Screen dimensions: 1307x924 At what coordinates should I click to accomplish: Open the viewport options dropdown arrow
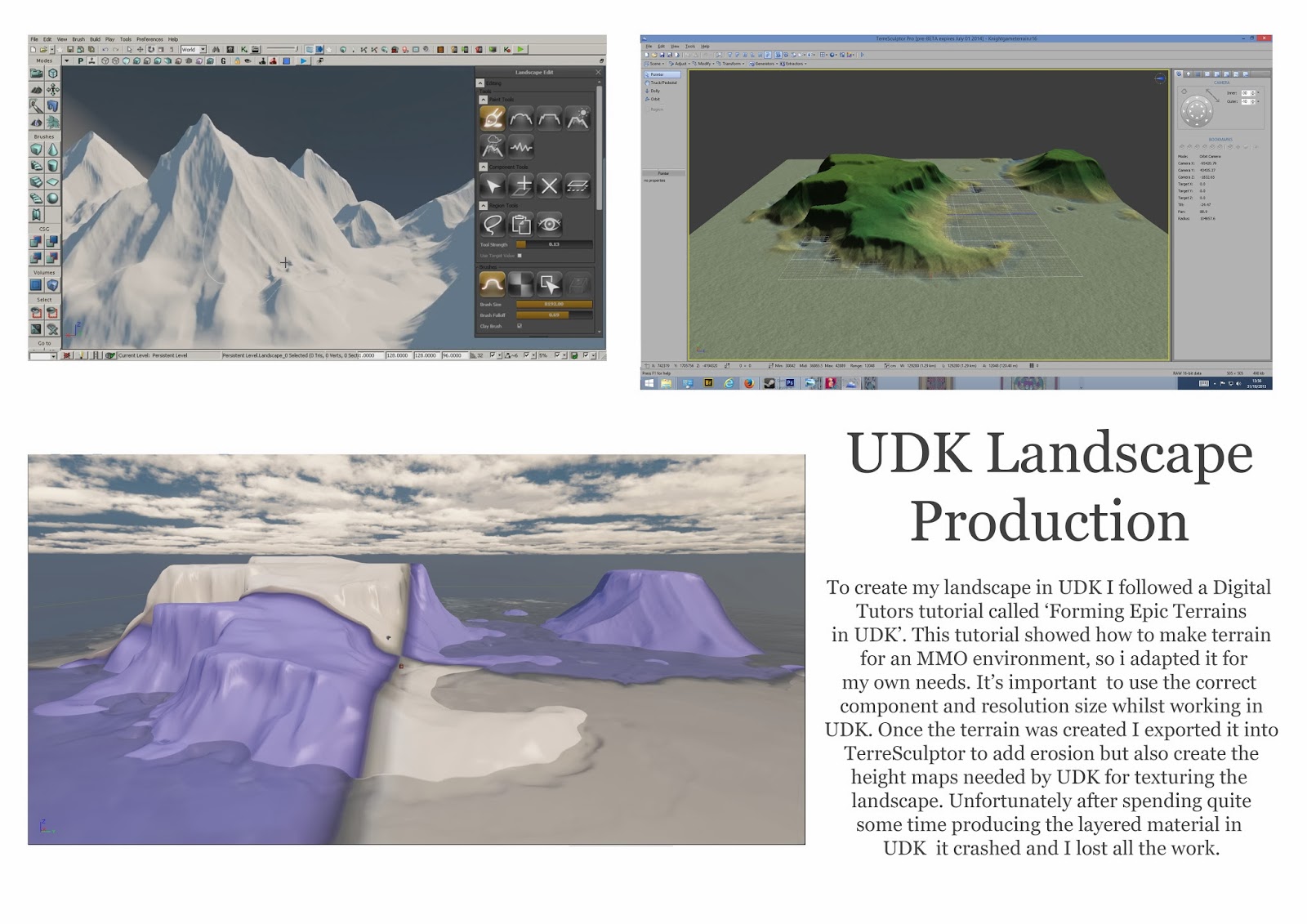67,60
